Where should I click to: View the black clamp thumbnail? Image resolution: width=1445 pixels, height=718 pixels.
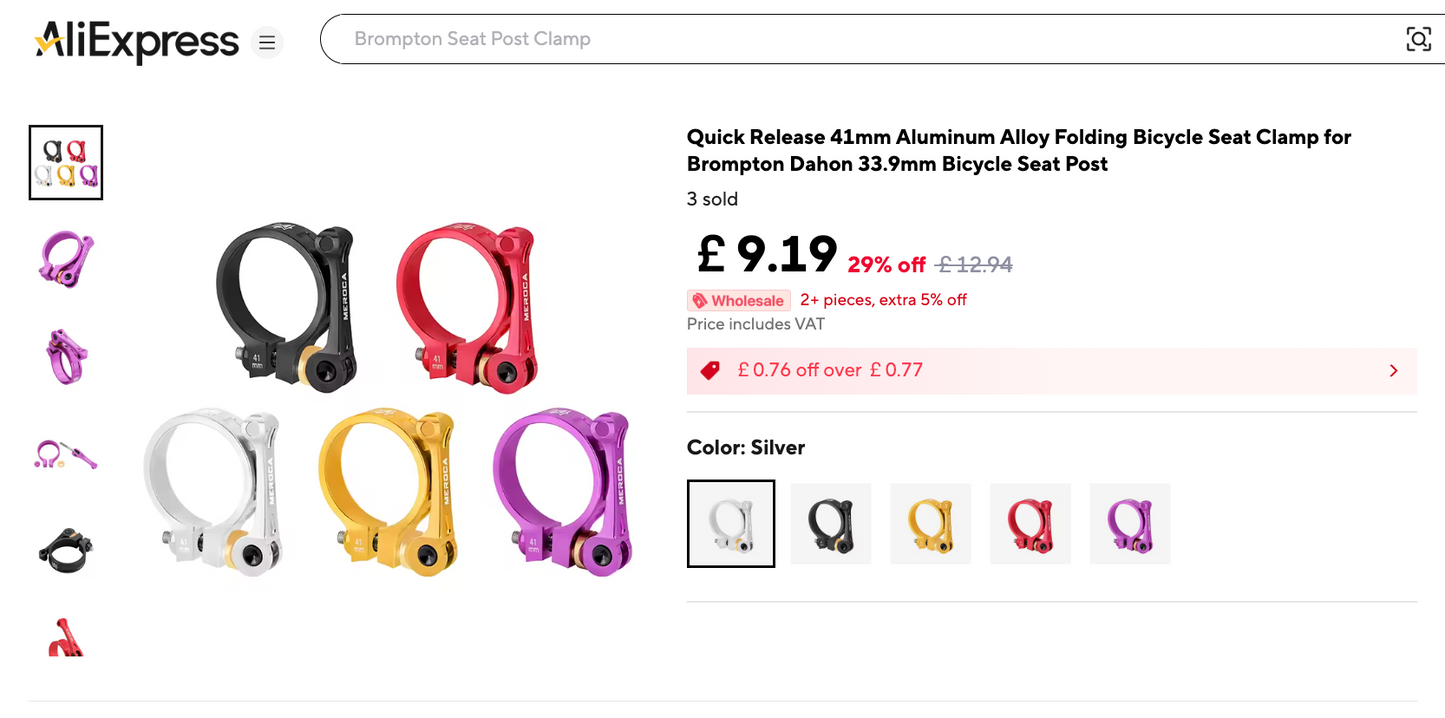click(66, 549)
